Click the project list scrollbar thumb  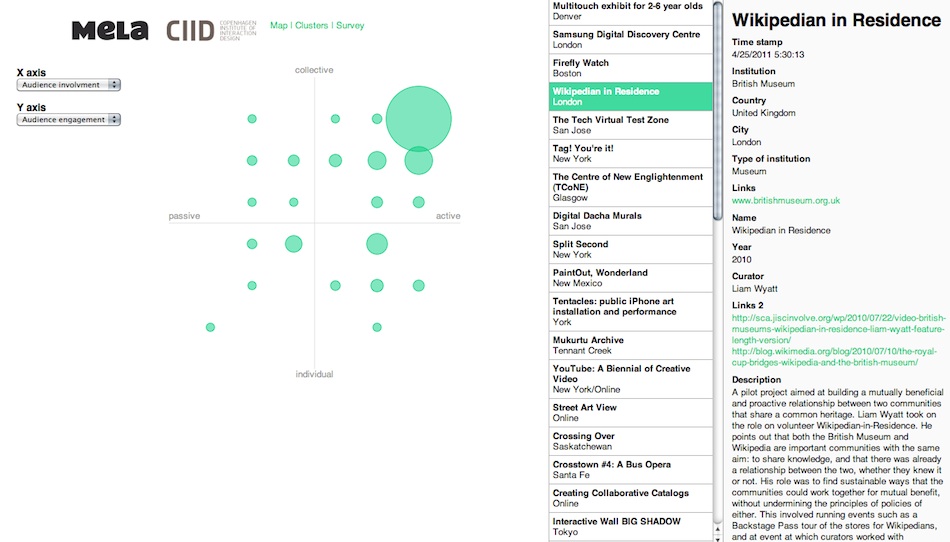(x=718, y=111)
